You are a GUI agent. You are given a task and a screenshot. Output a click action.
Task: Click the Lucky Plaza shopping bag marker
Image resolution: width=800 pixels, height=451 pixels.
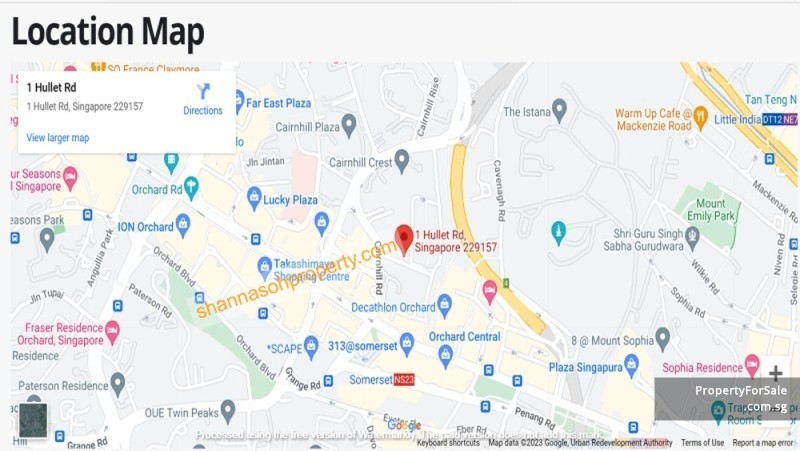click(254, 198)
